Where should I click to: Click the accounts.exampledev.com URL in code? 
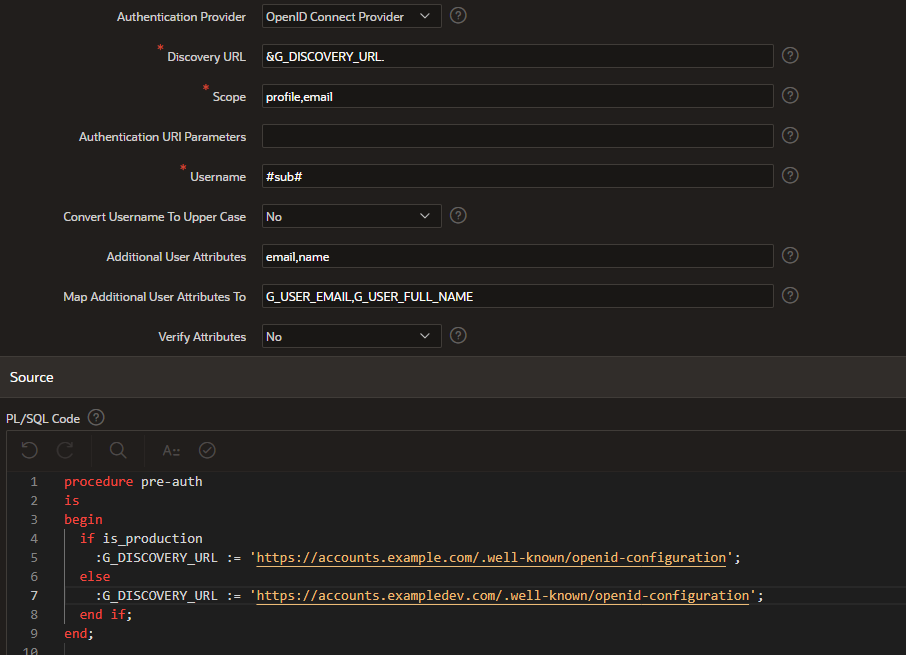(x=503, y=596)
